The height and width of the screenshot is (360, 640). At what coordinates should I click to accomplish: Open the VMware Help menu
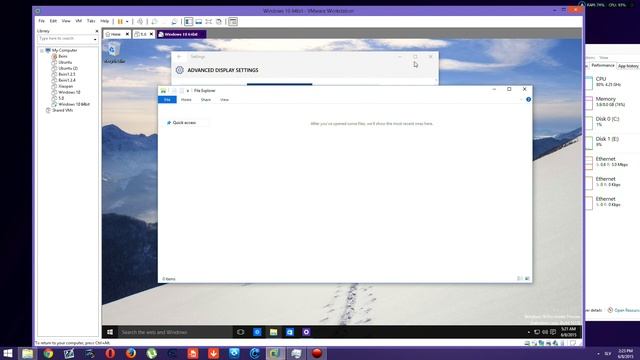coord(105,21)
